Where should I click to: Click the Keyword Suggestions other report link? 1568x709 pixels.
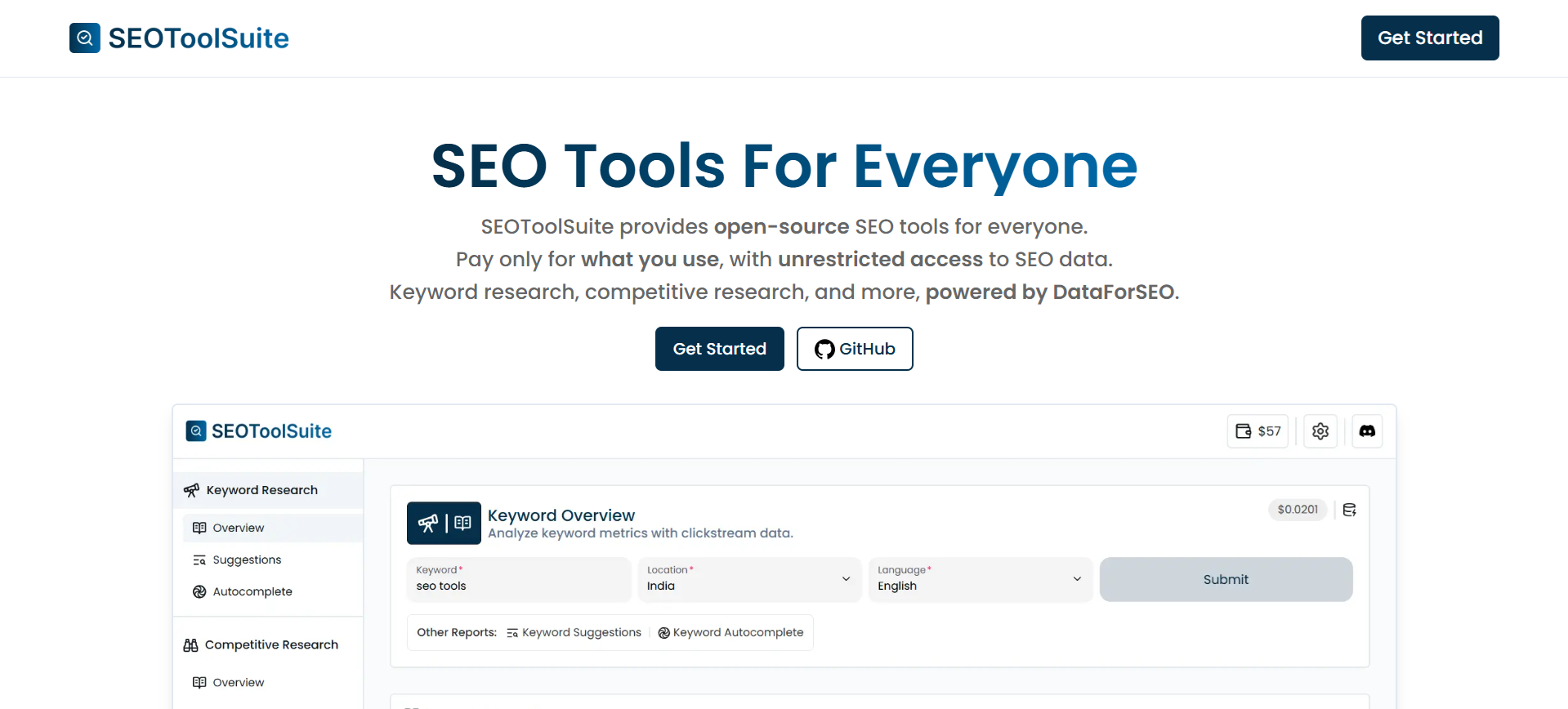pos(574,632)
